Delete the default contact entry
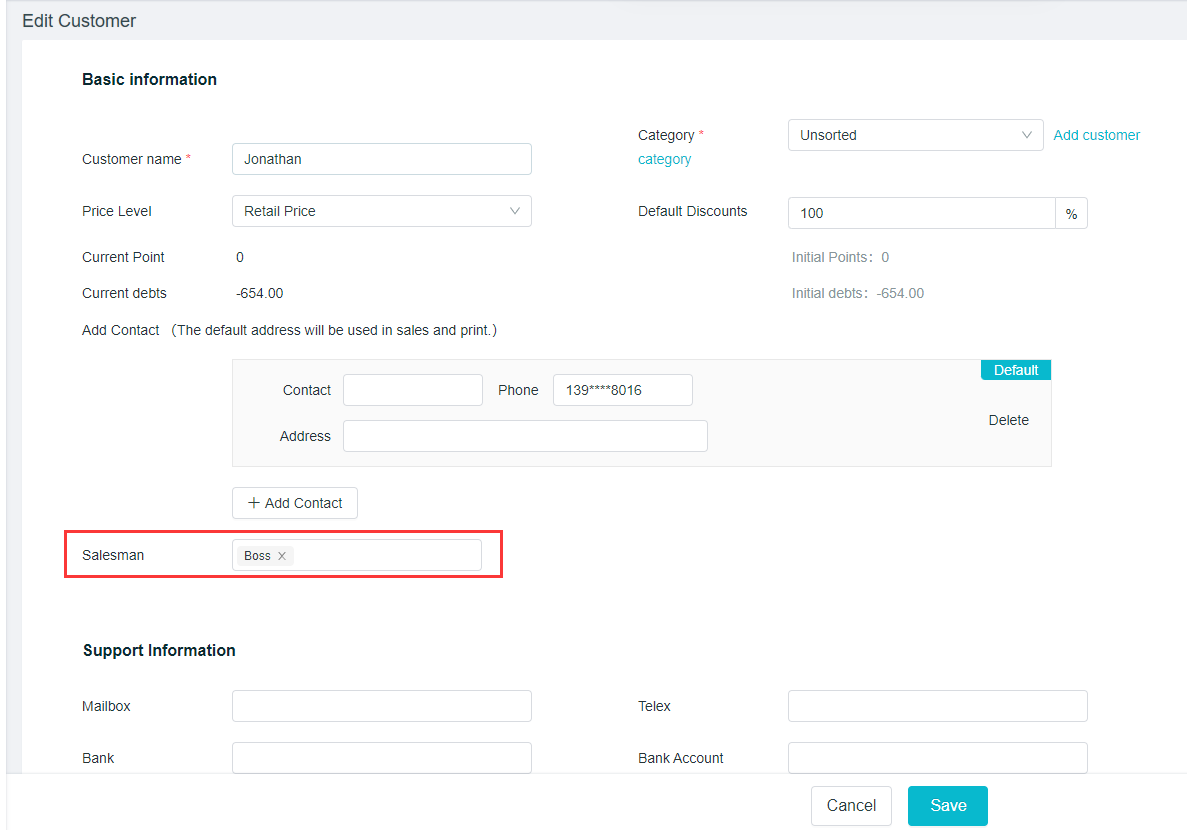 point(1008,420)
